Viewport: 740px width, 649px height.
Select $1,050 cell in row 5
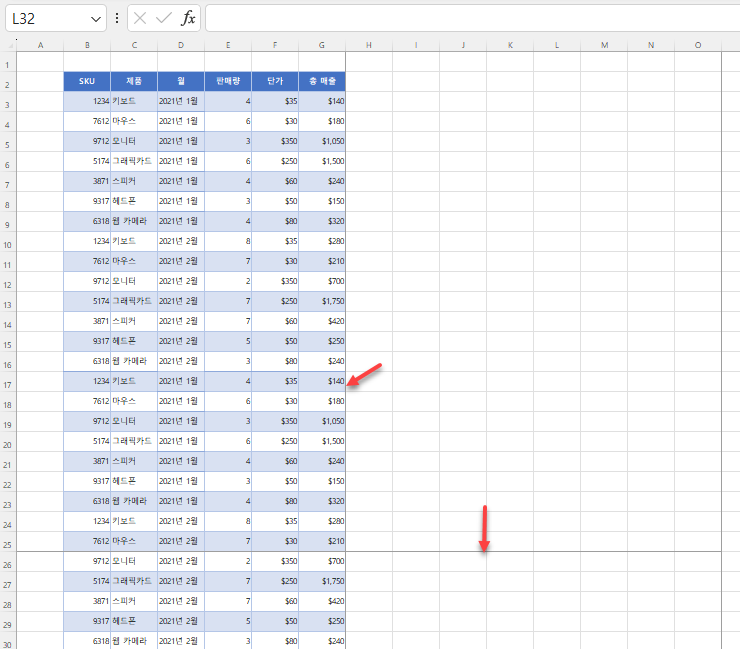tap(322, 141)
